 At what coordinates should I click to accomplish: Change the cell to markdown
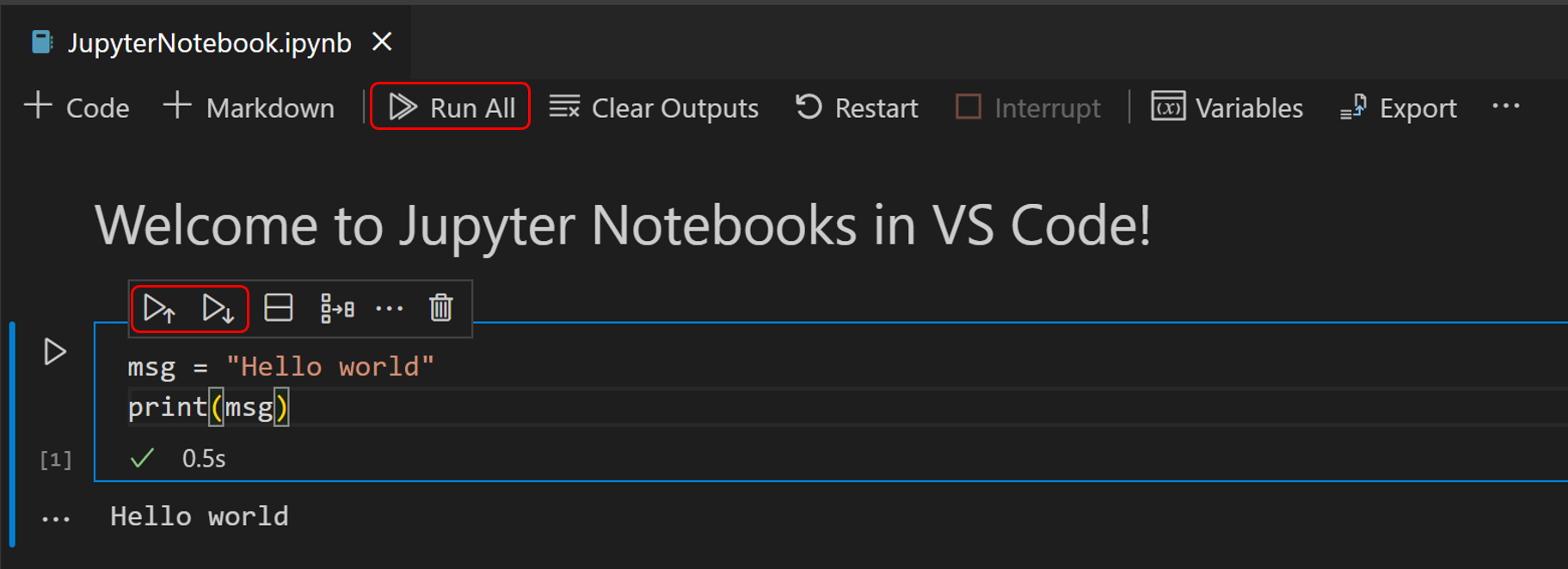337,308
